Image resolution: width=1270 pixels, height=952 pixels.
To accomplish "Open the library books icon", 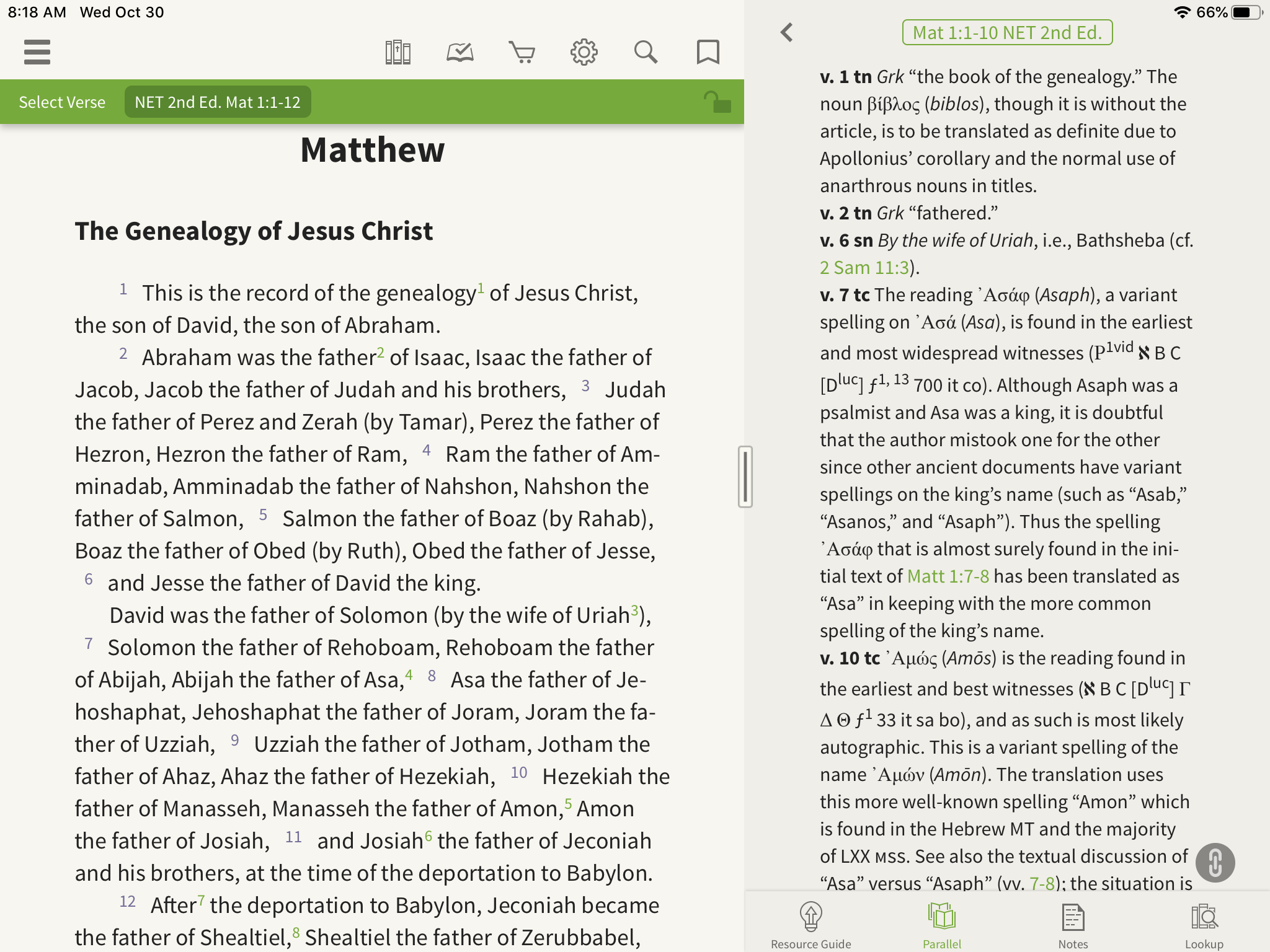I will click(x=397, y=52).
